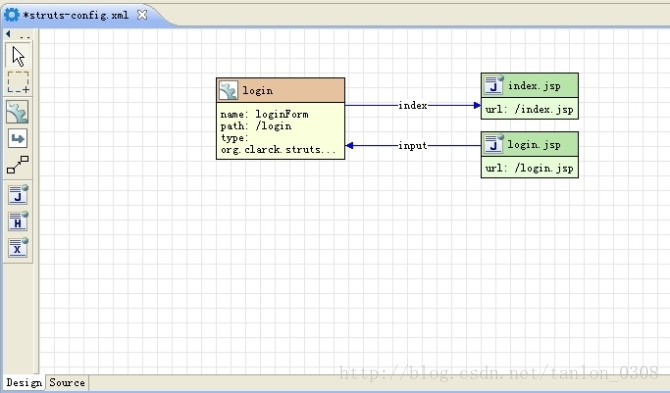
Task: Click the arrowhead at login input connection end
Action: (349, 146)
